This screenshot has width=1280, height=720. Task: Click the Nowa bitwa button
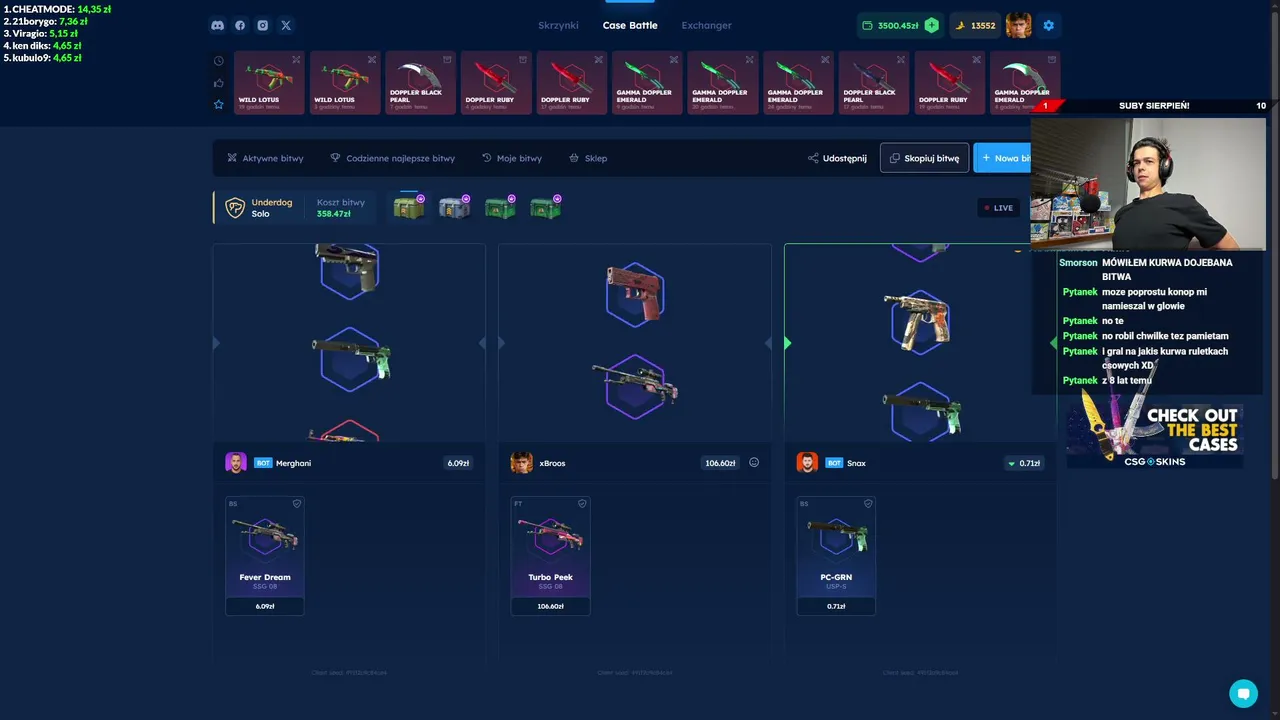click(1002, 158)
